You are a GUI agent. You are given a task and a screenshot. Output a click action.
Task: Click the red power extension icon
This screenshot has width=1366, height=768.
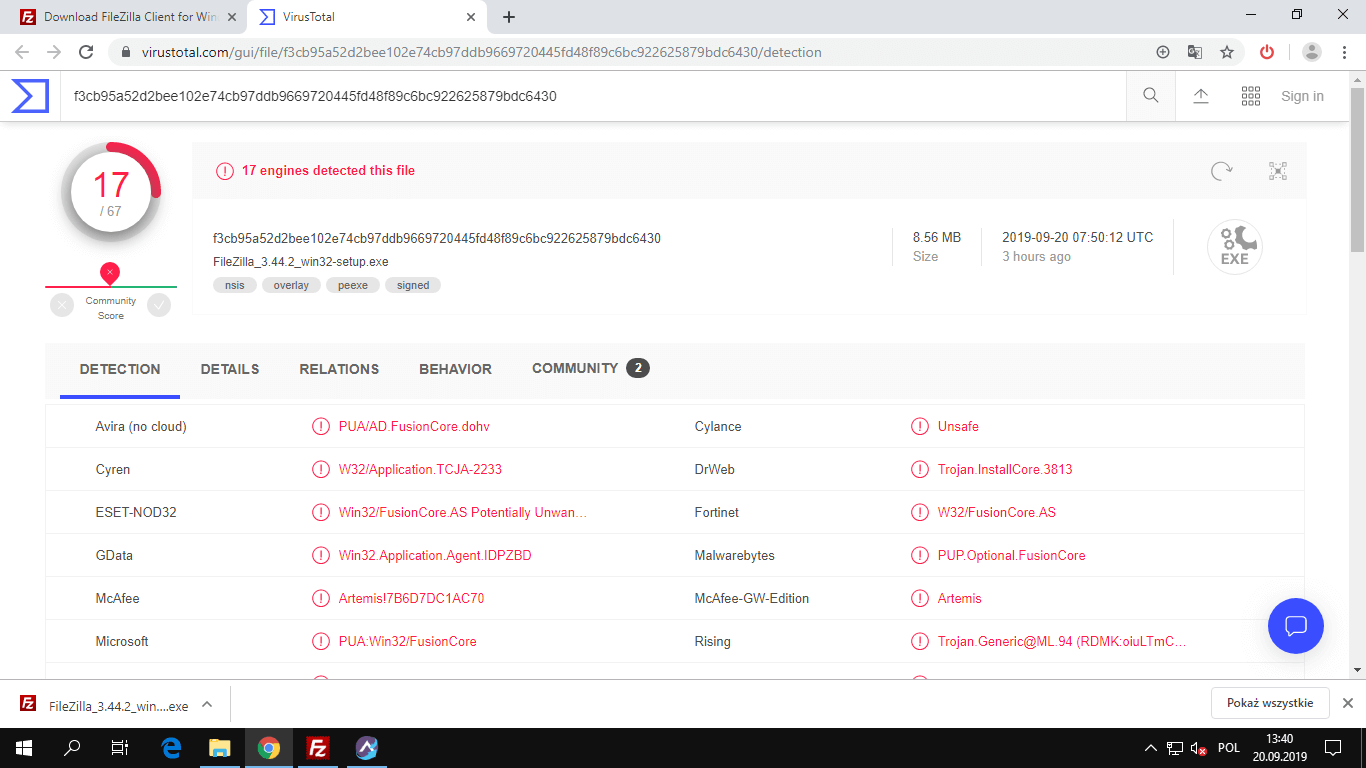[1267, 52]
